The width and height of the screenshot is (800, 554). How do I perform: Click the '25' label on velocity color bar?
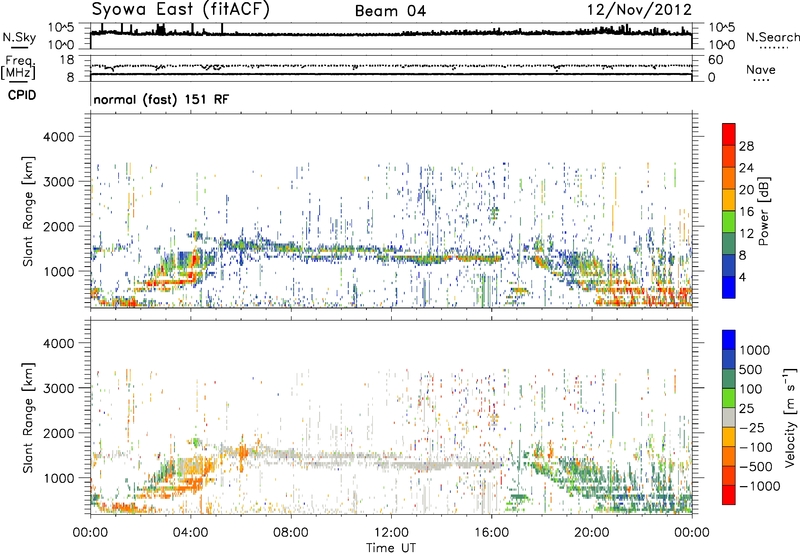pos(747,409)
